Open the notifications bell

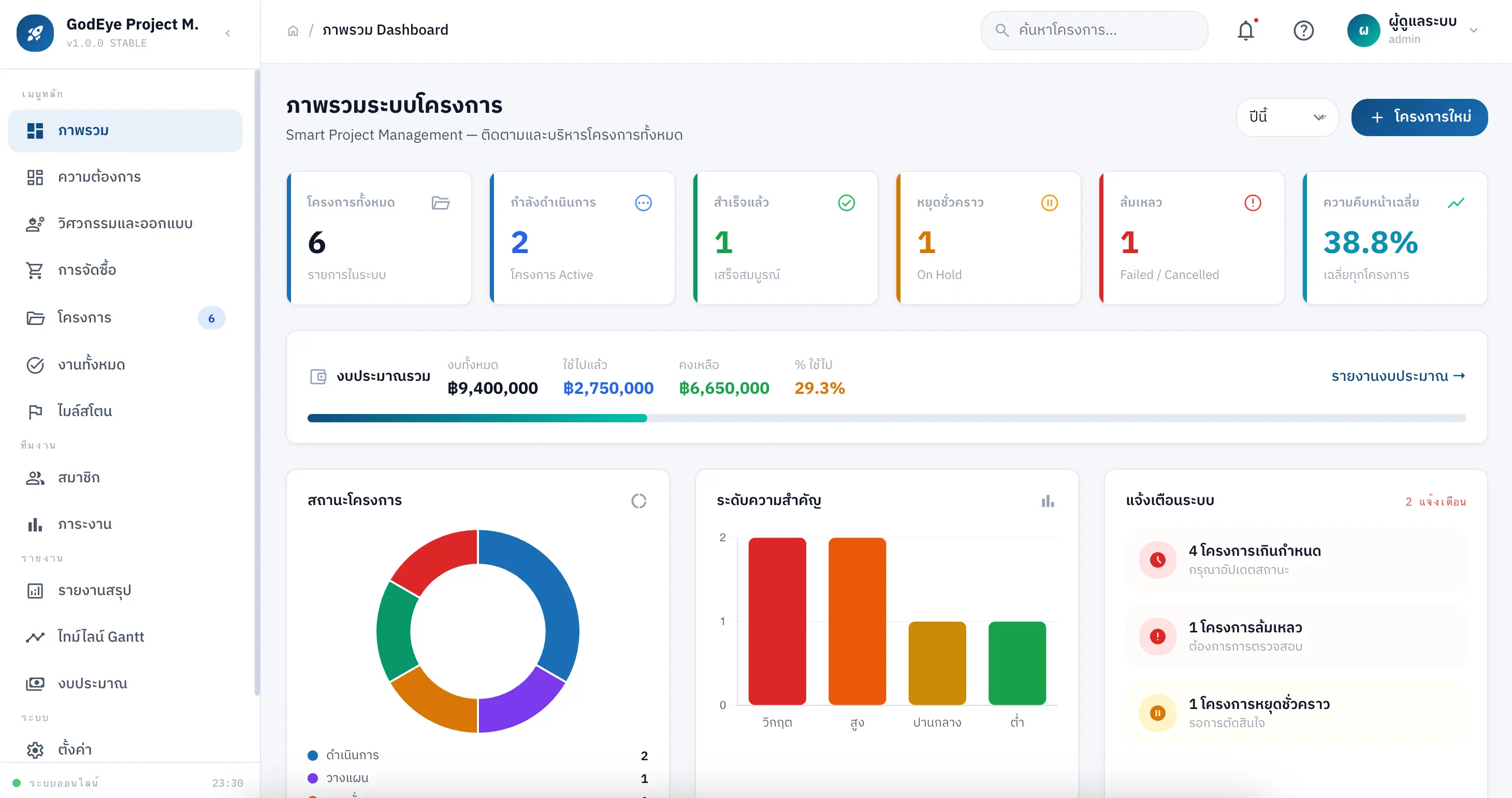coord(1245,31)
